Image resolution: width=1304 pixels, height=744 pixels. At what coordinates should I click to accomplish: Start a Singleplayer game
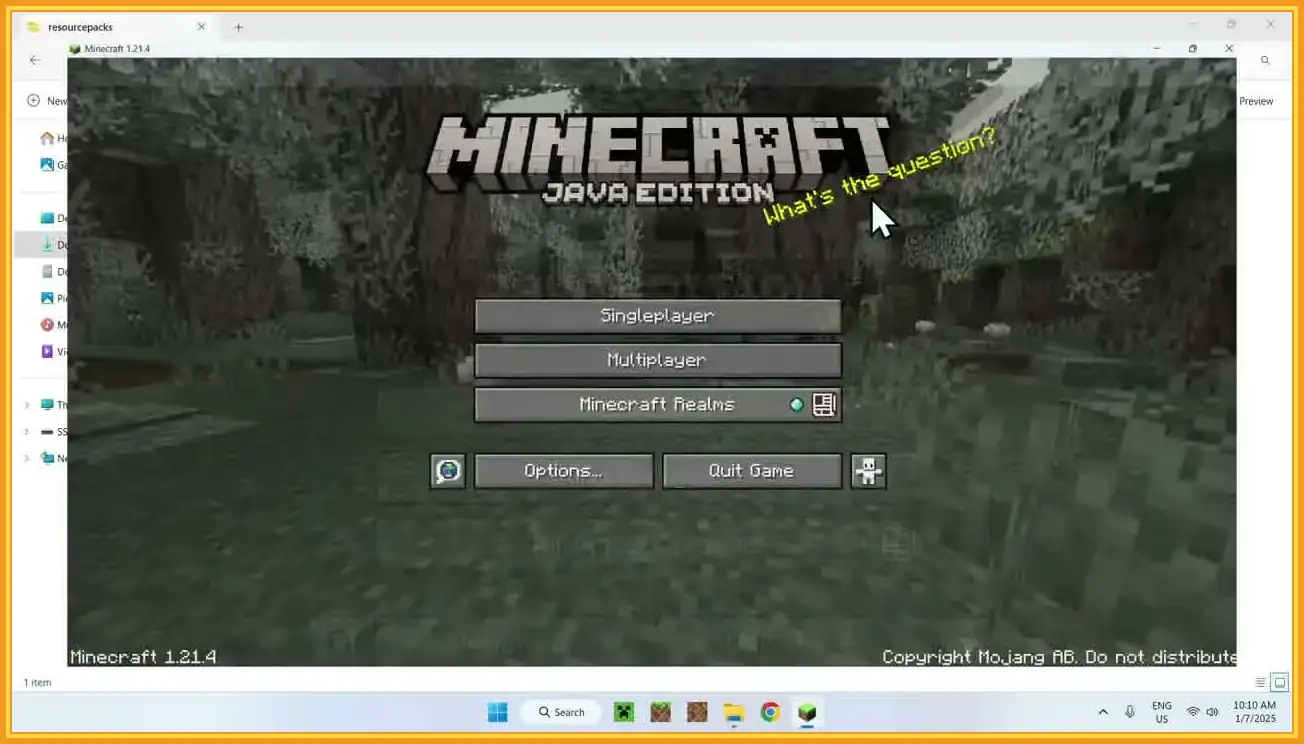(x=657, y=316)
